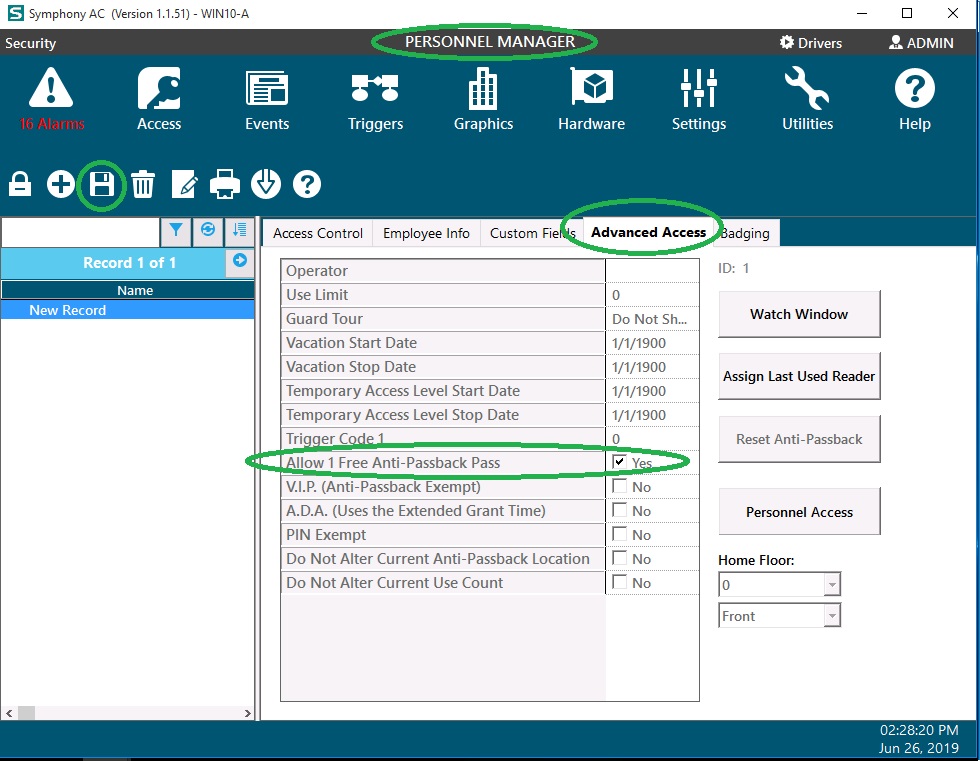This screenshot has height=761, width=980.
Task: Check the PIN Exempt box
Action: [619, 534]
